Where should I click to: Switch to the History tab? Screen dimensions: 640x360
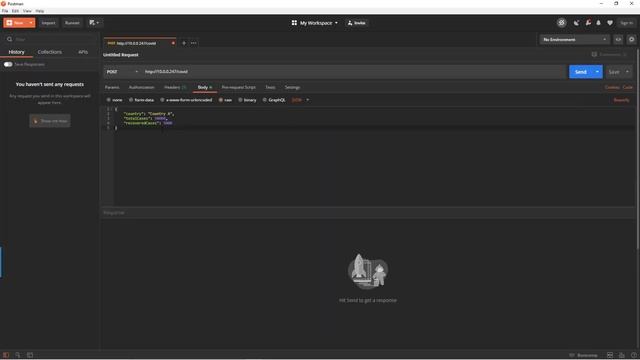(16, 52)
